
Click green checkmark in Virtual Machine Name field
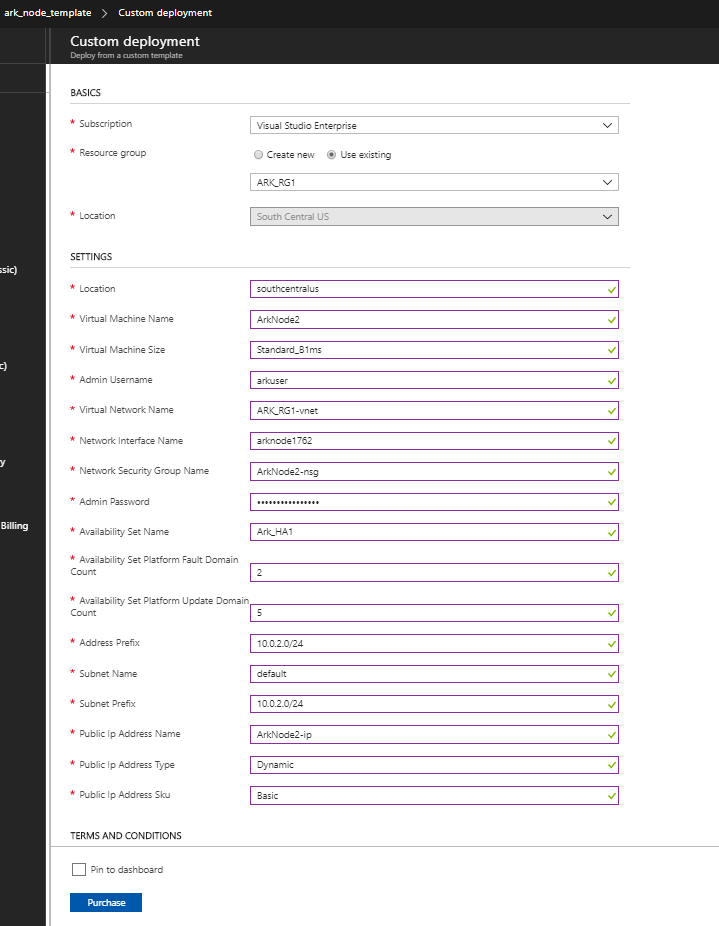pyautogui.click(x=610, y=319)
